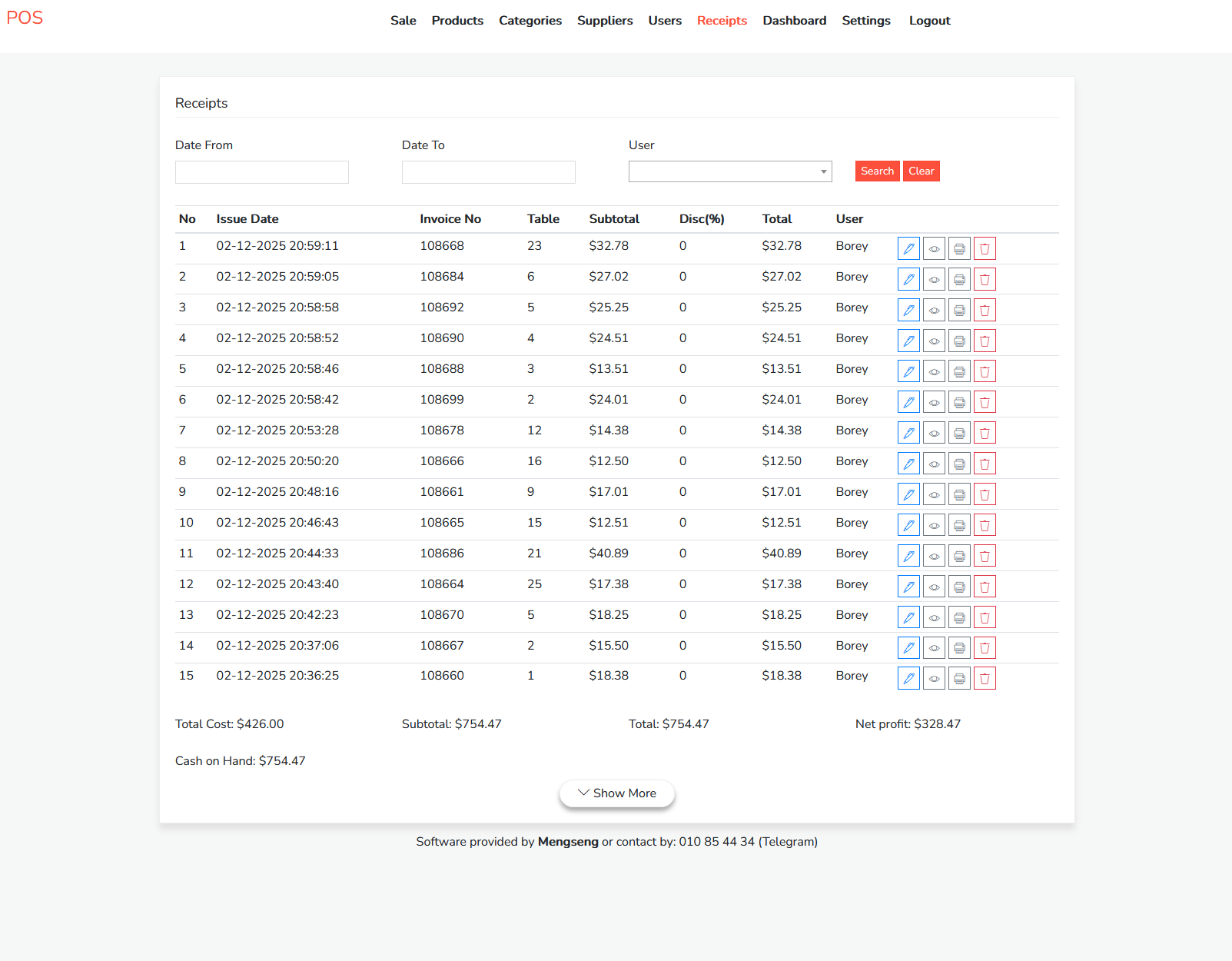Image resolution: width=1232 pixels, height=961 pixels.
Task: Focus the Date From input field
Action: click(261, 172)
